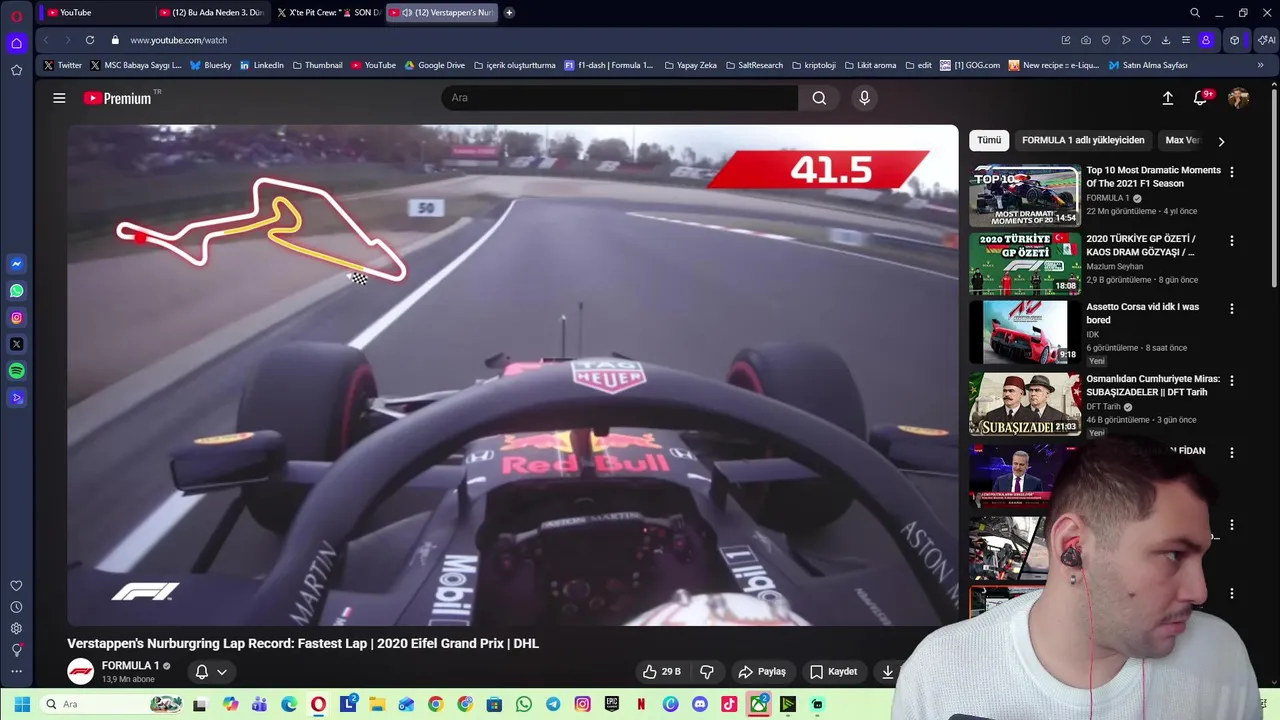
Task: Dislike the video with the thumbs down button
Action: pos(707,672)
